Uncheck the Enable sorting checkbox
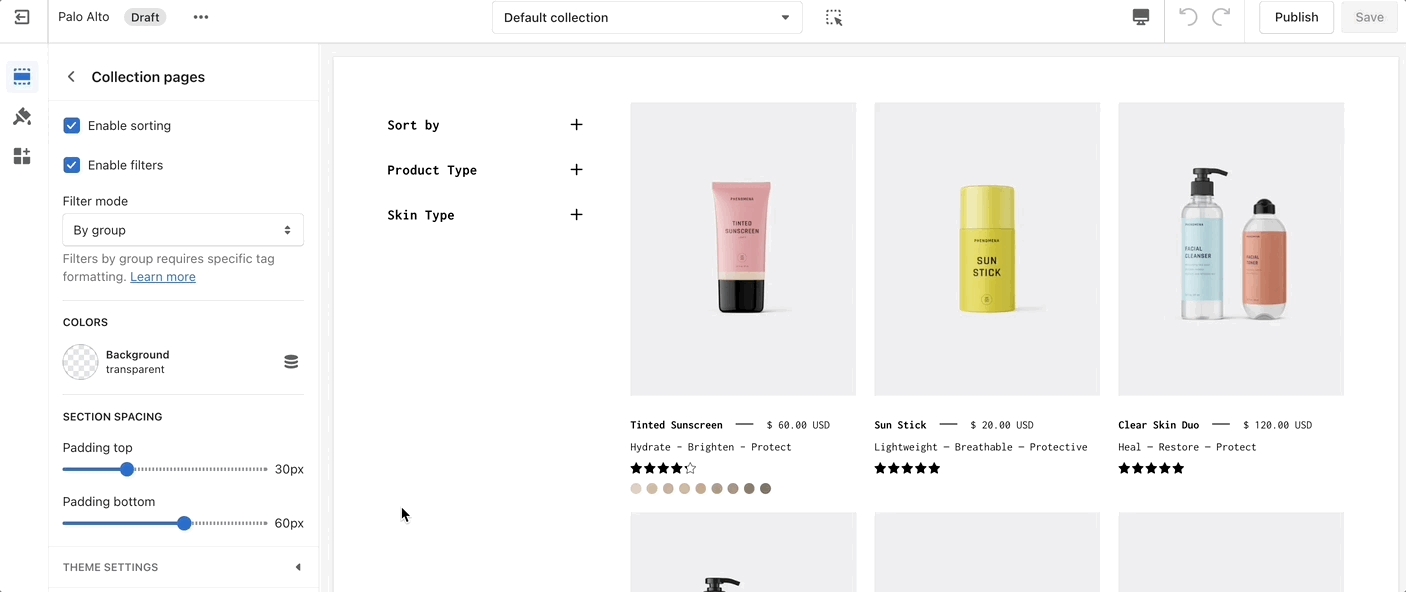Image resolution: width=1406 pixels, height=592 pixels. [x=72, y=125]
